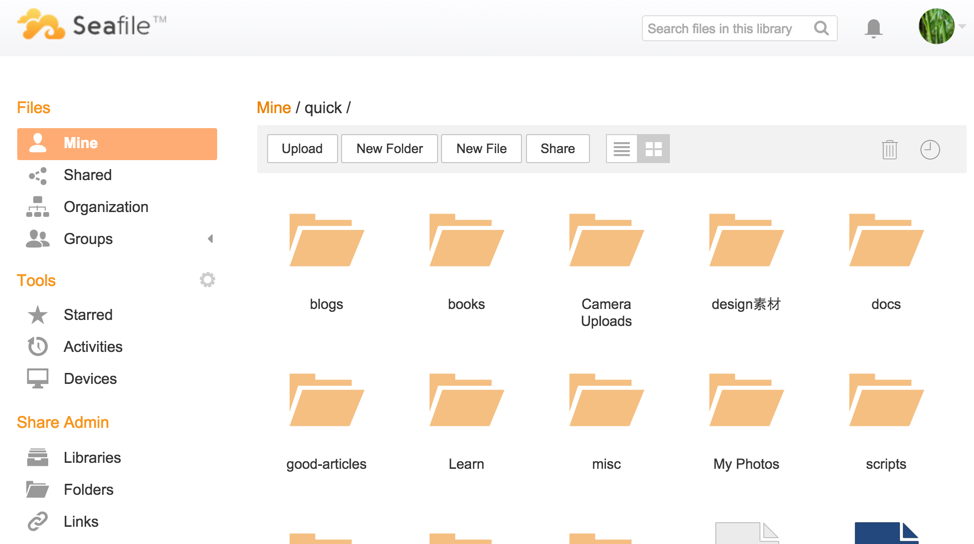974x544 pixels.
Task: Open Organization in the sidebar
Action: click(x=106, y=207)
